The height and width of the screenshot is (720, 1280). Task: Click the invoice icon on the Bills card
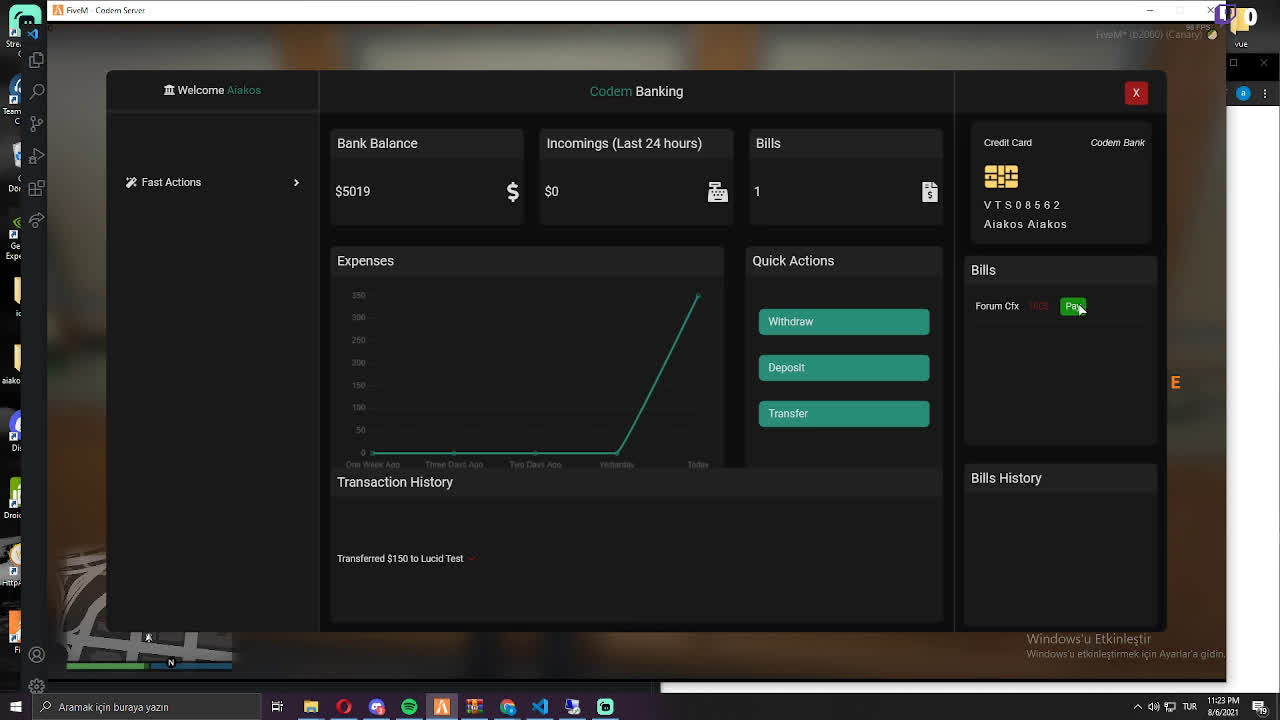[x=929, y=193]
